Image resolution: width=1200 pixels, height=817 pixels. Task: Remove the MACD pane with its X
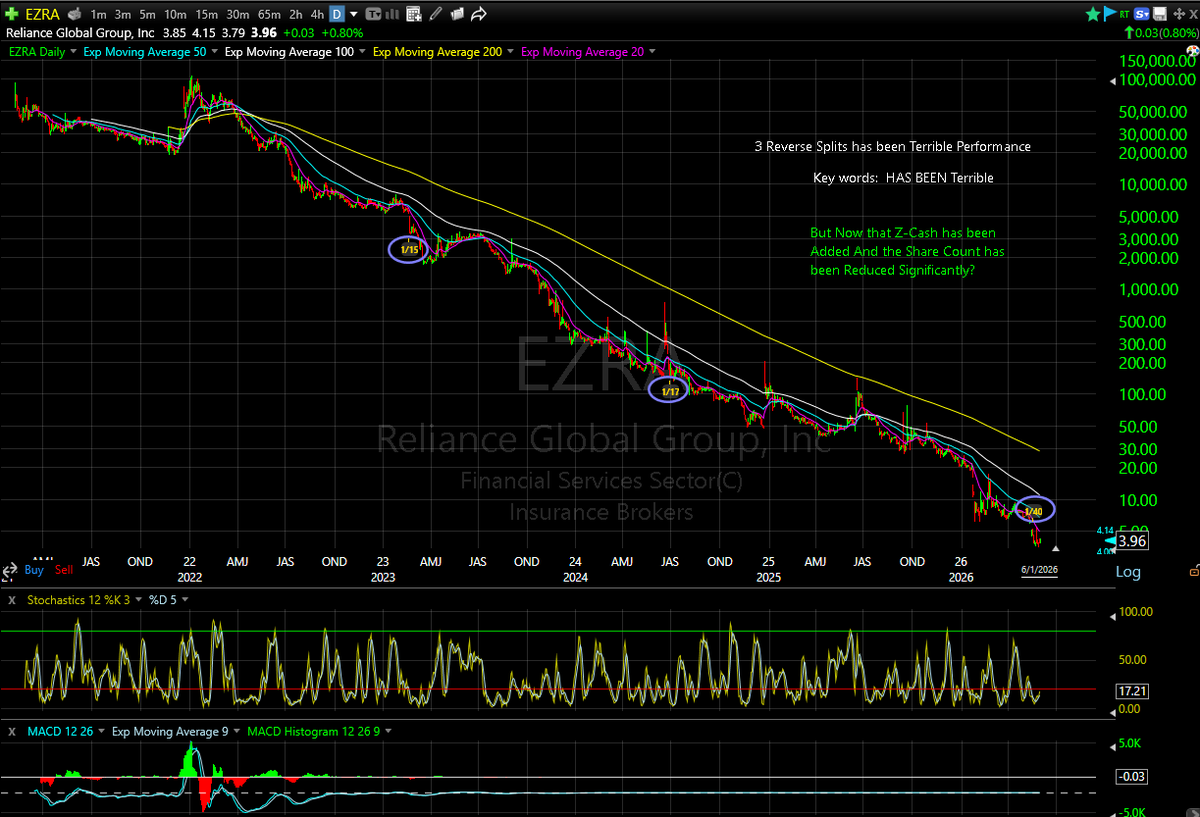tap(12, 732)
